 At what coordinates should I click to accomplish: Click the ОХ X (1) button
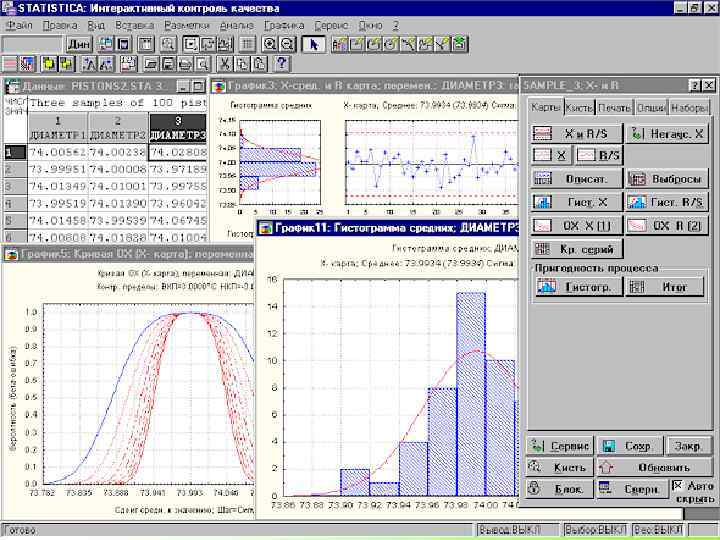click(x=577, y=225)
